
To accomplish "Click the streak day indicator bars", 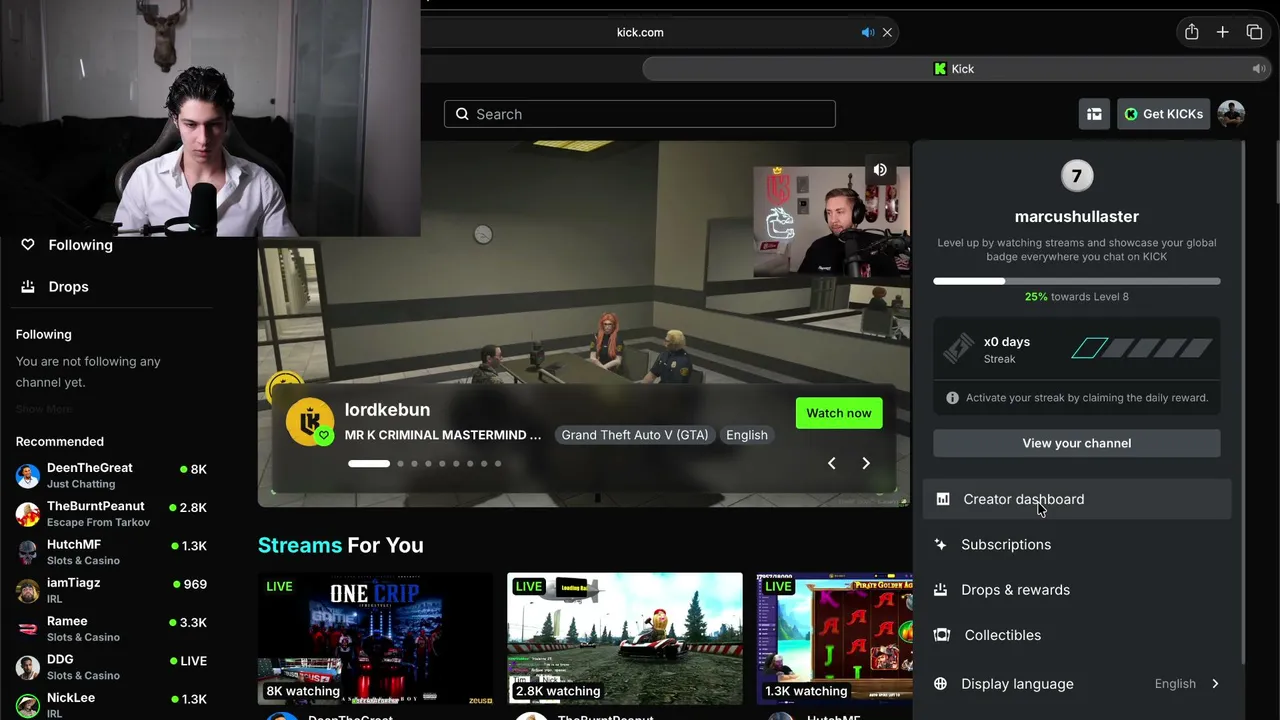I will pyautogui.click(x=1141, y=348).
